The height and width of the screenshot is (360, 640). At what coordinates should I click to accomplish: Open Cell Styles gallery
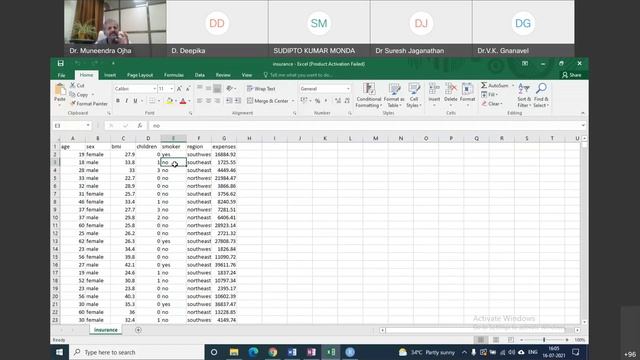click(x=414, y=95)
